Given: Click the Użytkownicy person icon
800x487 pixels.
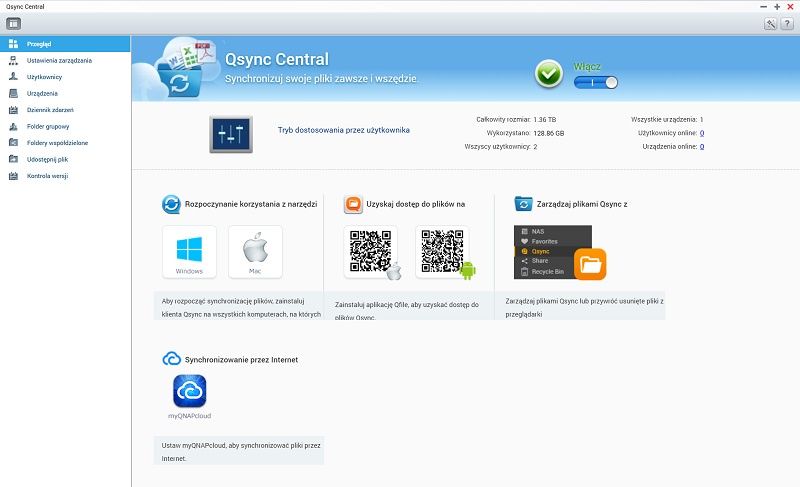Looking at the screenshot, I should click(13, 76).
